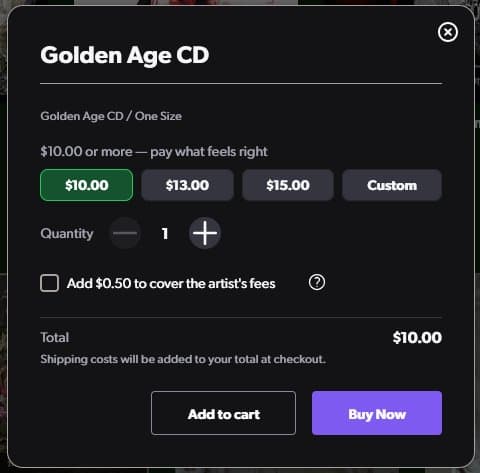Click the Quantity label
This screenshot has width=480, height=473.
[x=67, y=234]
